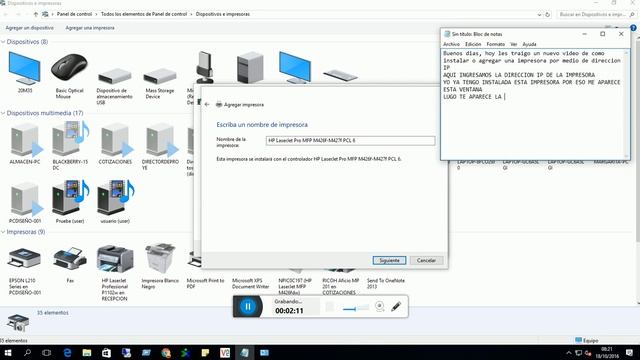Image resolution: width=640 pixels, height=360 pixels.
Task: Open Notepad Archivo menu
Action: click(451, 44)
